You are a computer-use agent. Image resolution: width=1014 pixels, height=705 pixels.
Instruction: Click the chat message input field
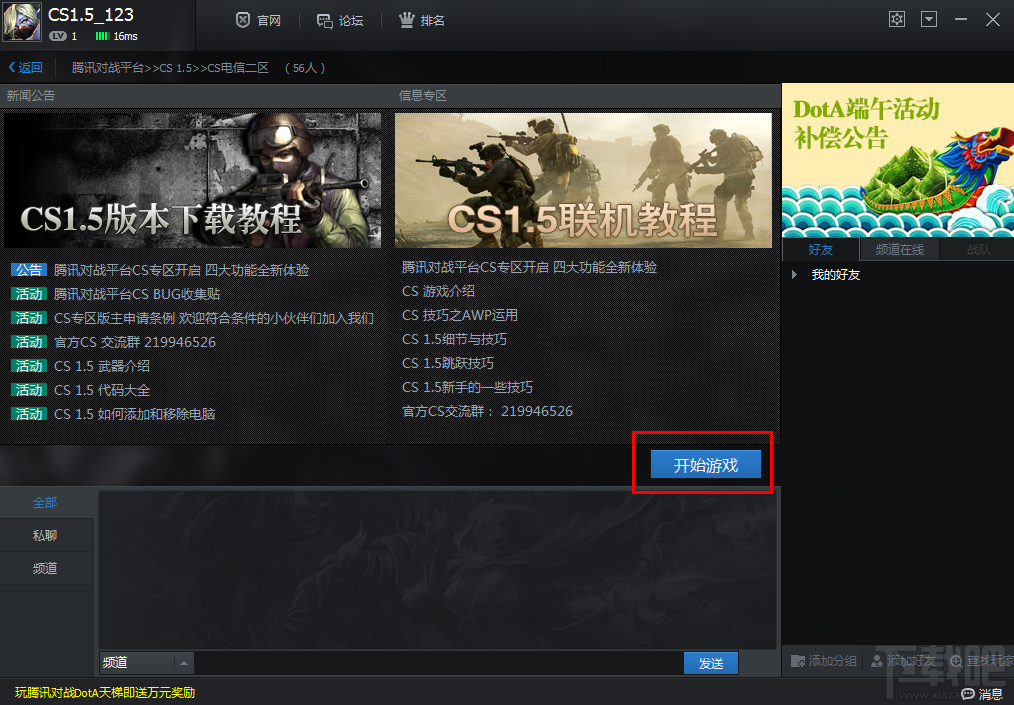438,662
